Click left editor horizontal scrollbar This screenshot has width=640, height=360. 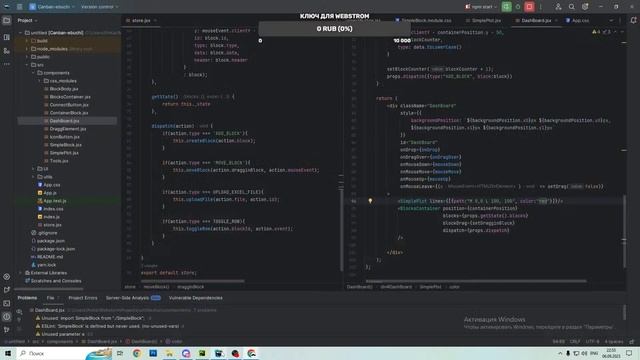192,281
